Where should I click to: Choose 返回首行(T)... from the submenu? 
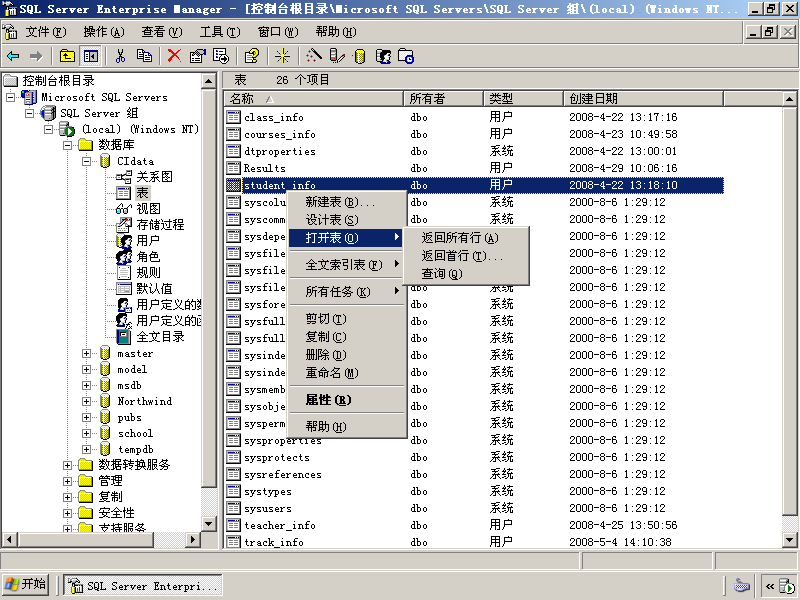[x=466, y=256]
